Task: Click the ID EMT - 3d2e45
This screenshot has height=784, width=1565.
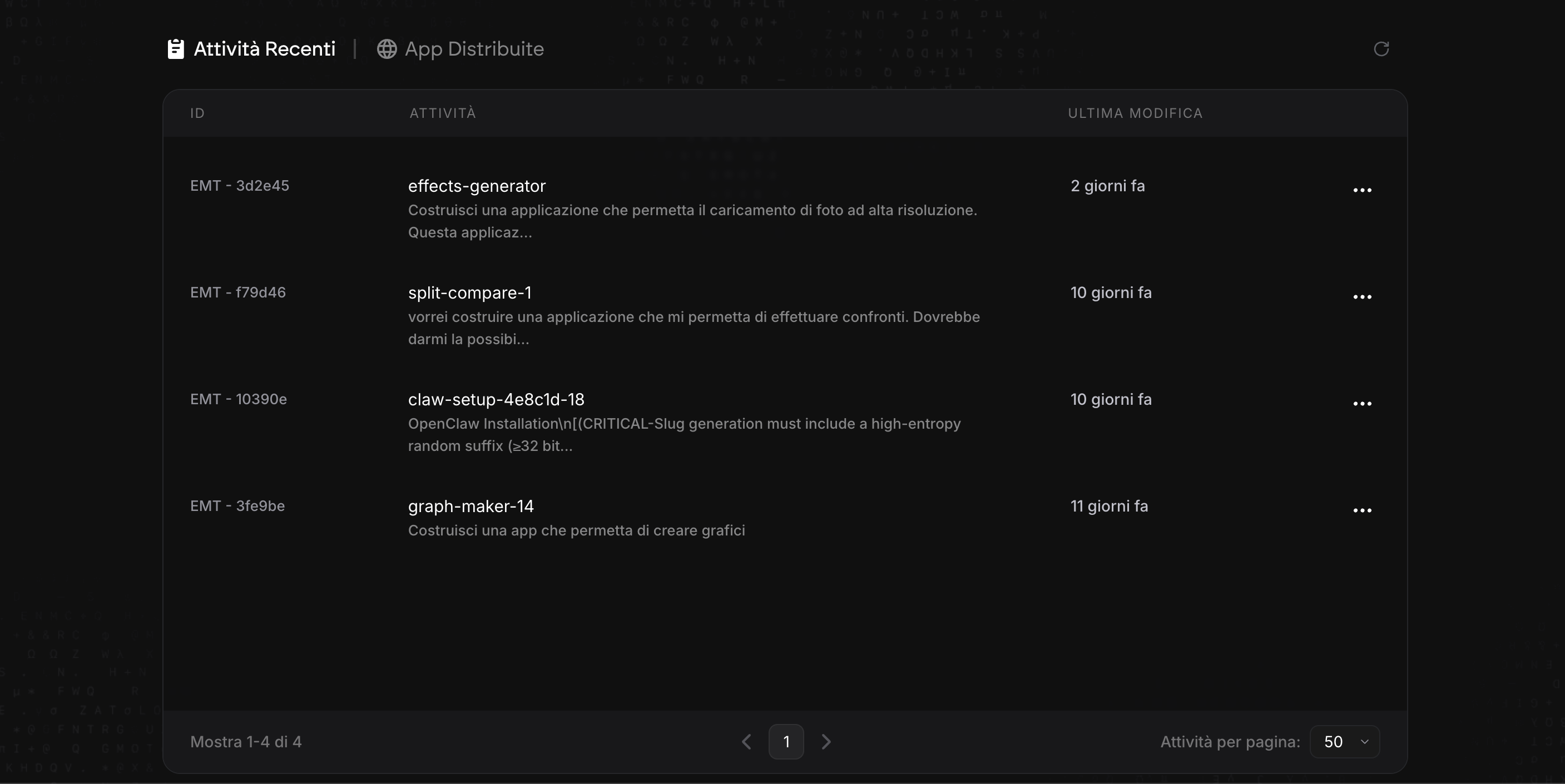Action: click(239, 186)
